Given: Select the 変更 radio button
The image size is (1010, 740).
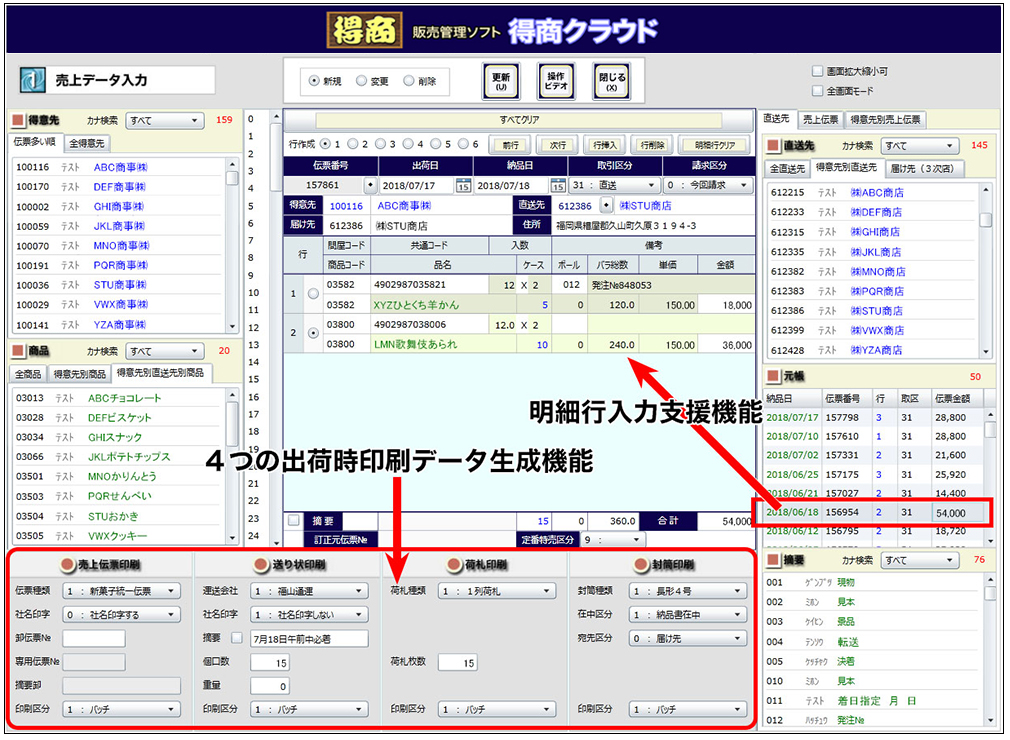Looking at the screenshot, I should pyautogui.click(x=361, y=81).
